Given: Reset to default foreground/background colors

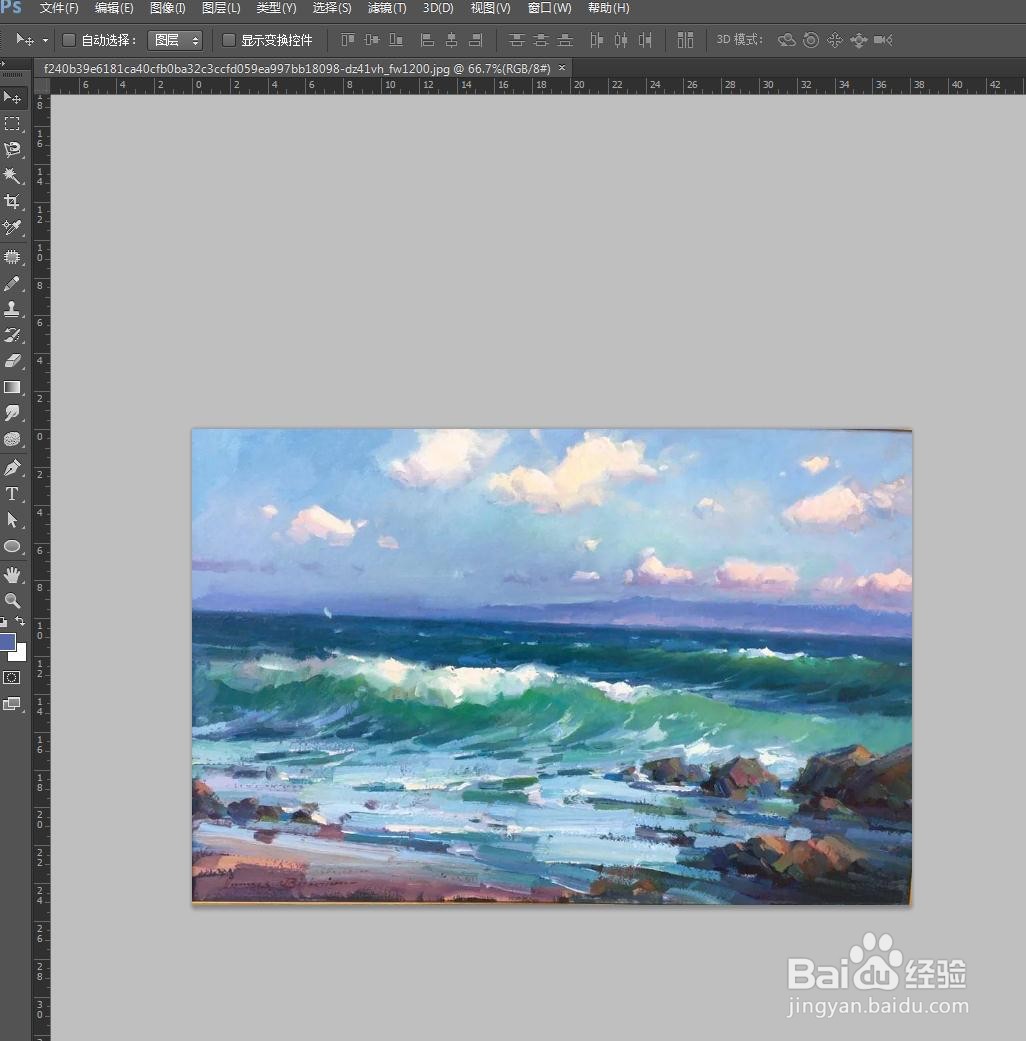Looking at the screenshot, I should 3,622.
